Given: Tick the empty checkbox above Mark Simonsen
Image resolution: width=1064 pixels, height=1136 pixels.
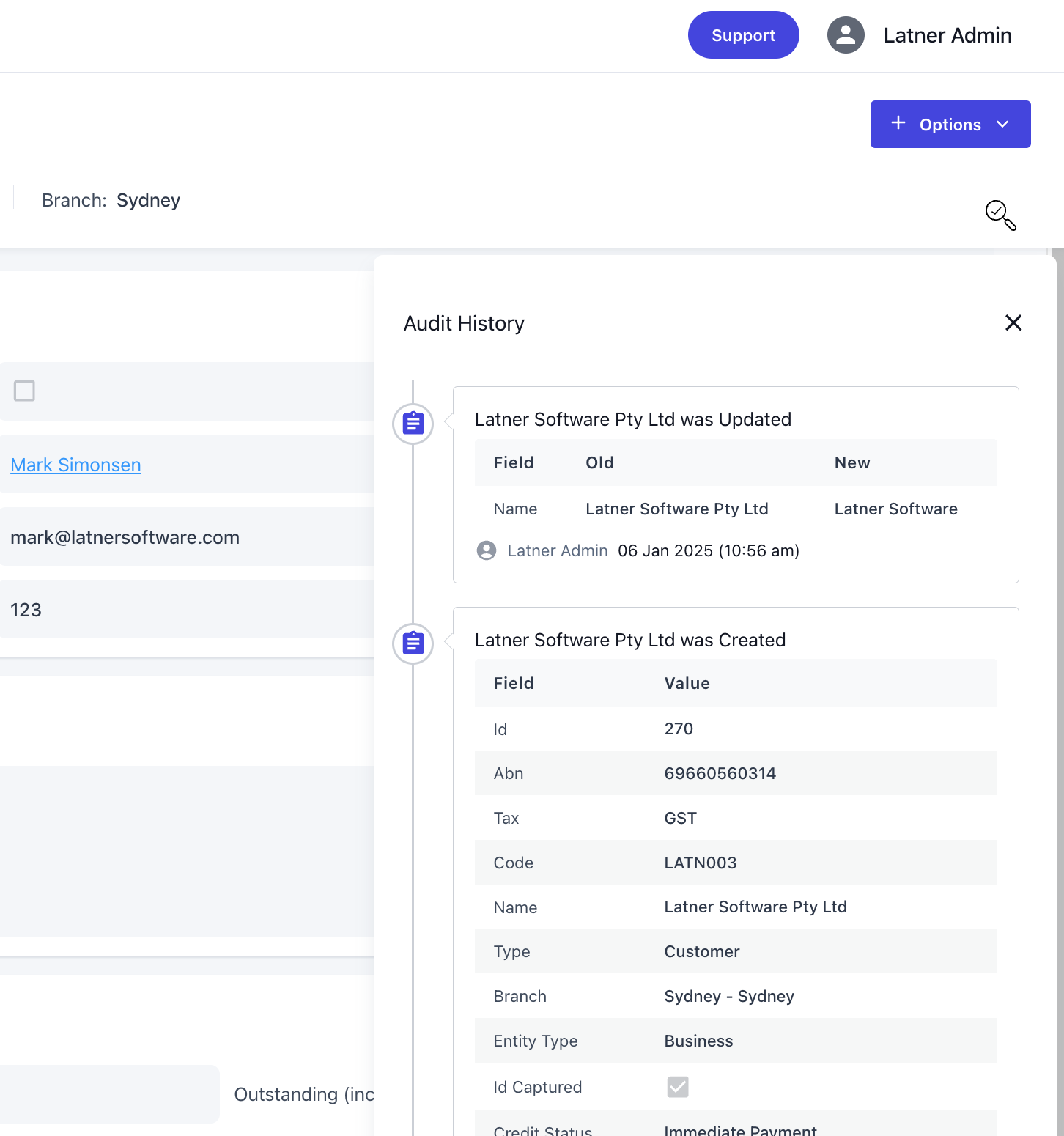Looking at the screenshot, I should point(24,391).
